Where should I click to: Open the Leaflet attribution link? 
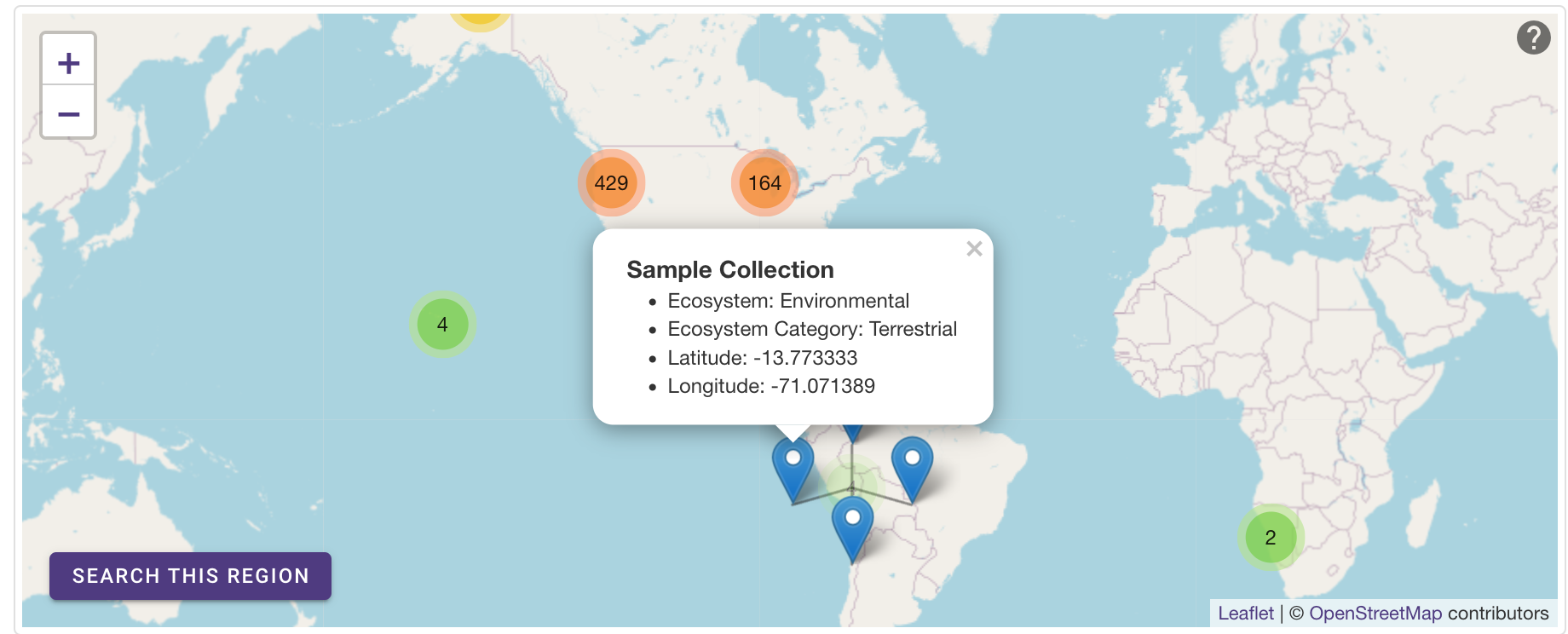(x=1245, y=614)
